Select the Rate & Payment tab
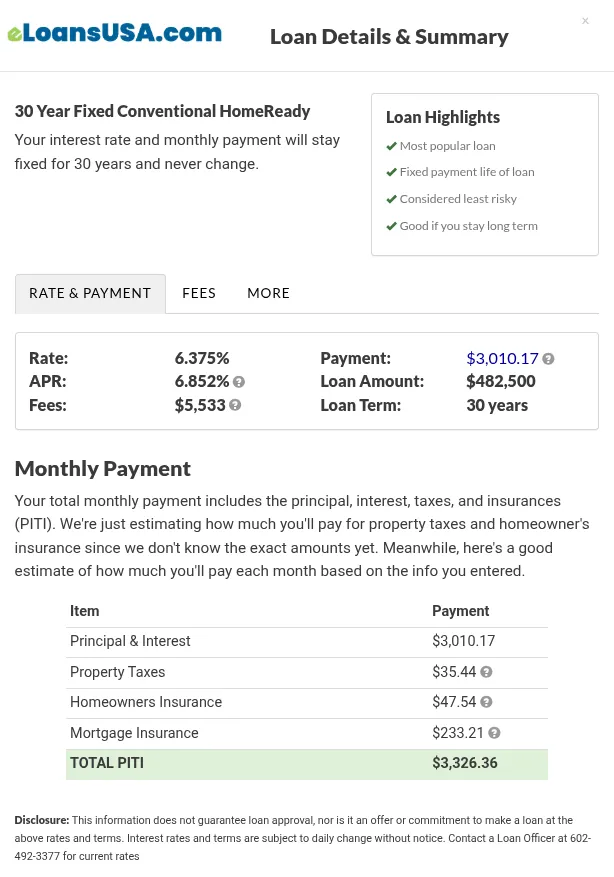This screenshot has height=877, width=614. (90, 293)
